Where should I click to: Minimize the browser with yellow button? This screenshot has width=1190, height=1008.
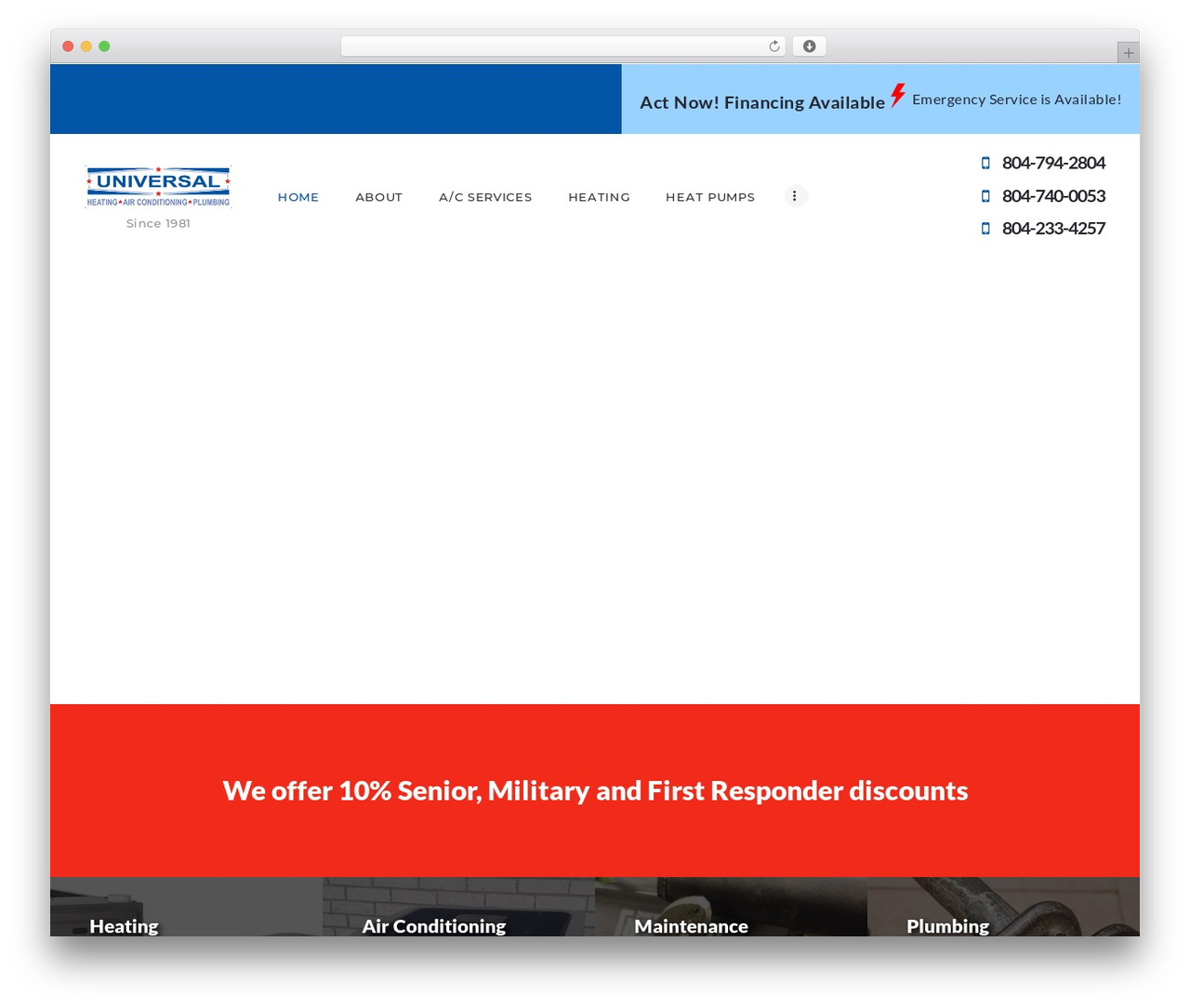(86, 46)
